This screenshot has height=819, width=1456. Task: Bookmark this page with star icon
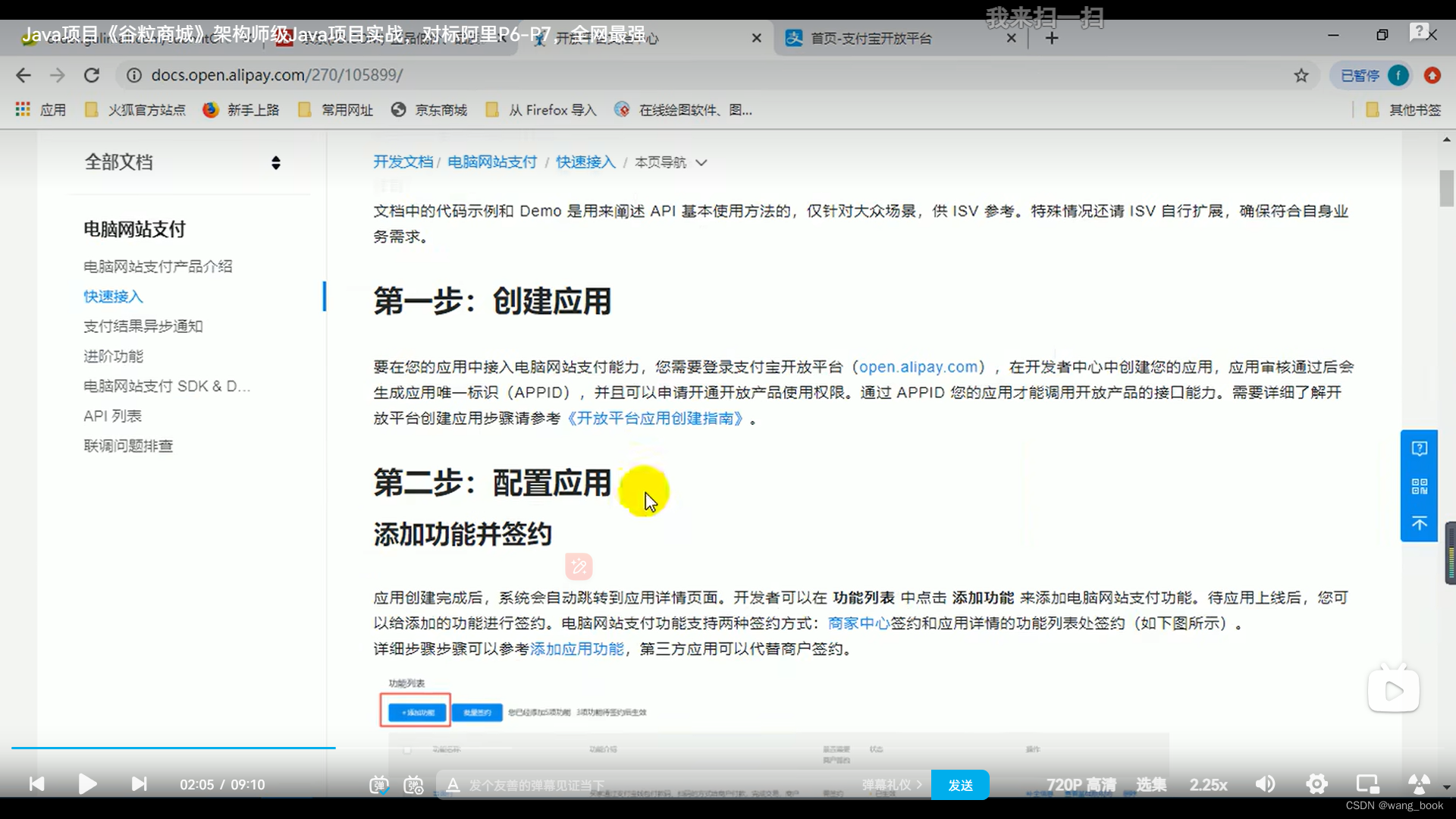click(x=1301, y=75)
